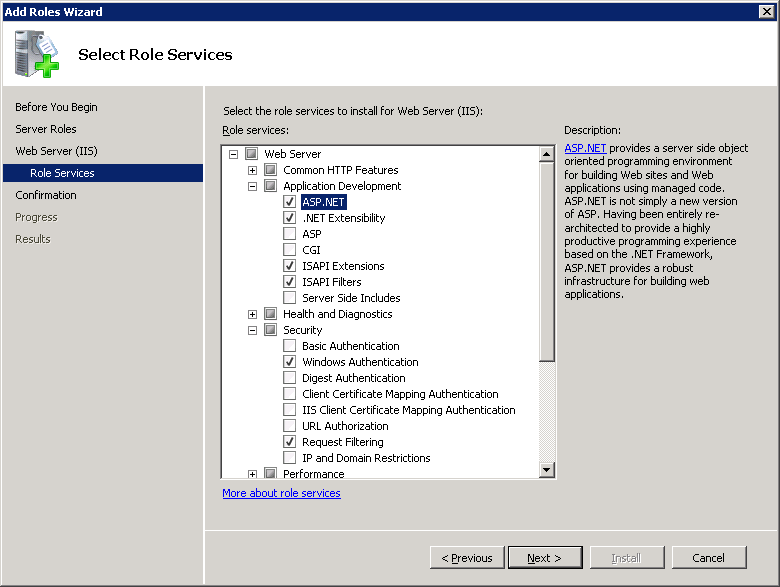Screen dimensions: 780x587
Task: Open More about role services link
Action: [282, 493]
